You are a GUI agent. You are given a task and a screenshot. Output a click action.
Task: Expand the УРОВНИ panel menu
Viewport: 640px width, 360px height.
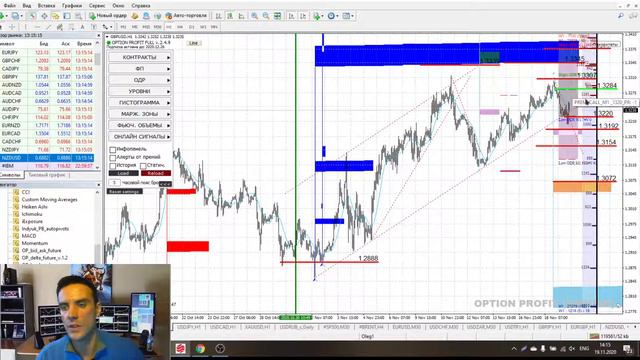pos(140,91)
